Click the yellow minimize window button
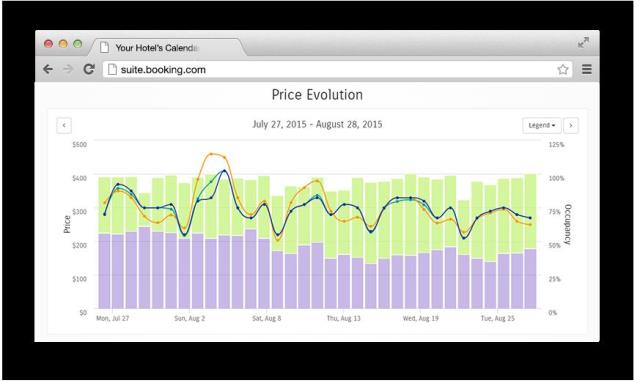The width and height of the screenshot is (640, 383). (x=63, y=44)
